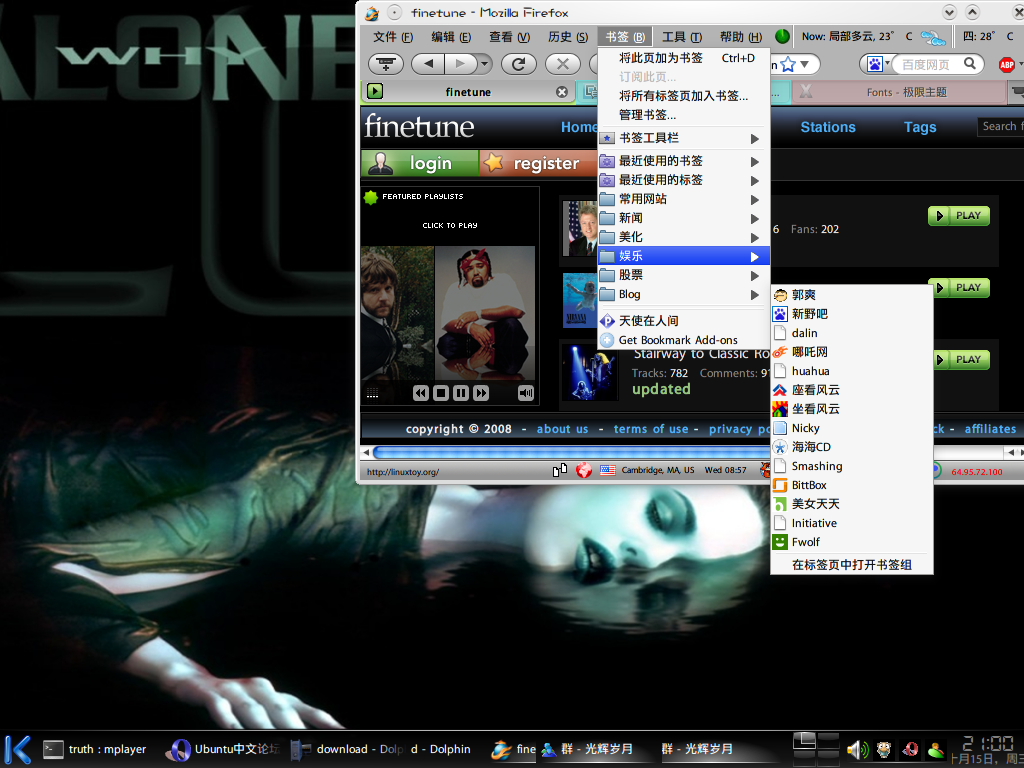Viewport: 1024px width, 768px height.
Task: Open the 查看 (V) menu
Action: click(x=509, y=37)
